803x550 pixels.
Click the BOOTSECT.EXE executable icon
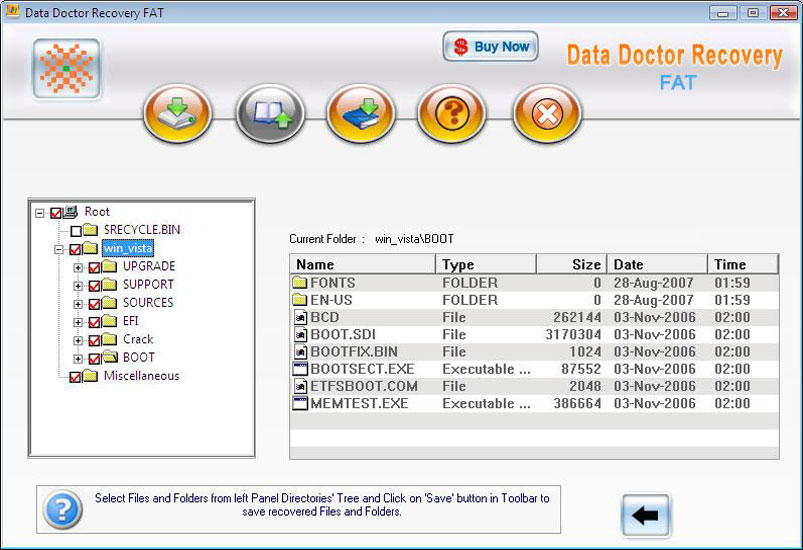(300, 369)
